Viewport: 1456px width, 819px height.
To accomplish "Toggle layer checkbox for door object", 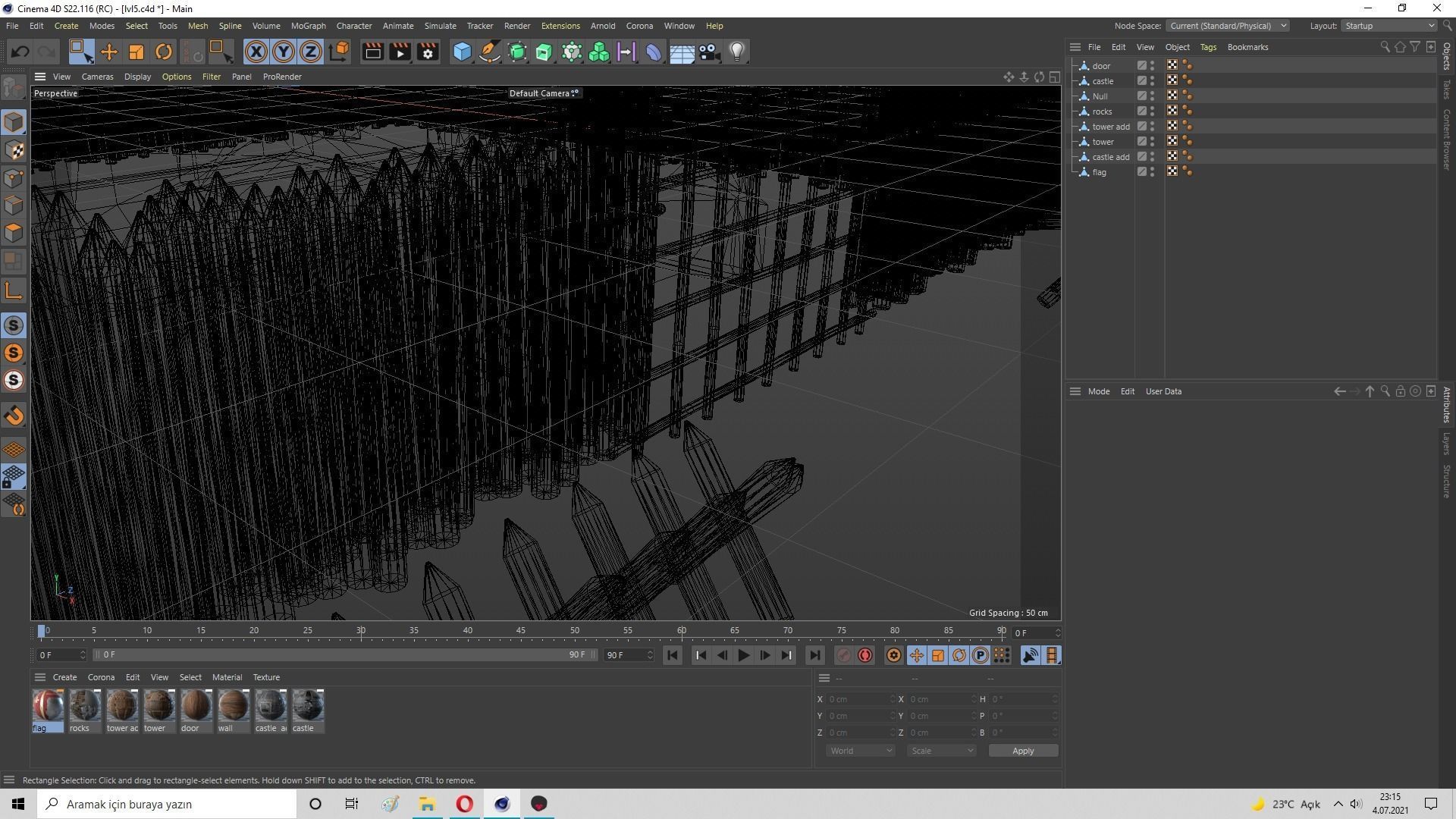I will [1141, 66].
